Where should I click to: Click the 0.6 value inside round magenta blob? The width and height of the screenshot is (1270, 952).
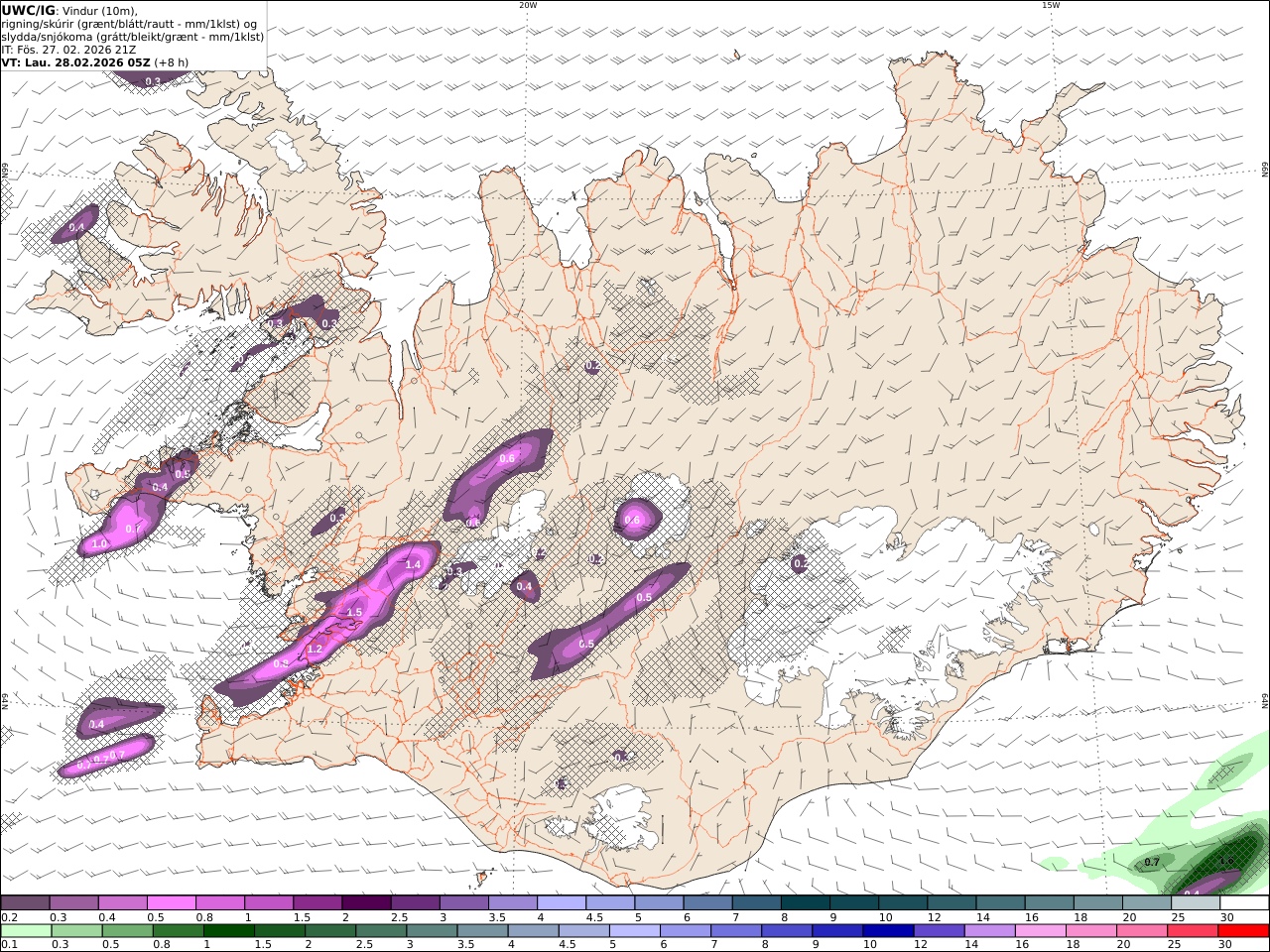click(631, 520)
